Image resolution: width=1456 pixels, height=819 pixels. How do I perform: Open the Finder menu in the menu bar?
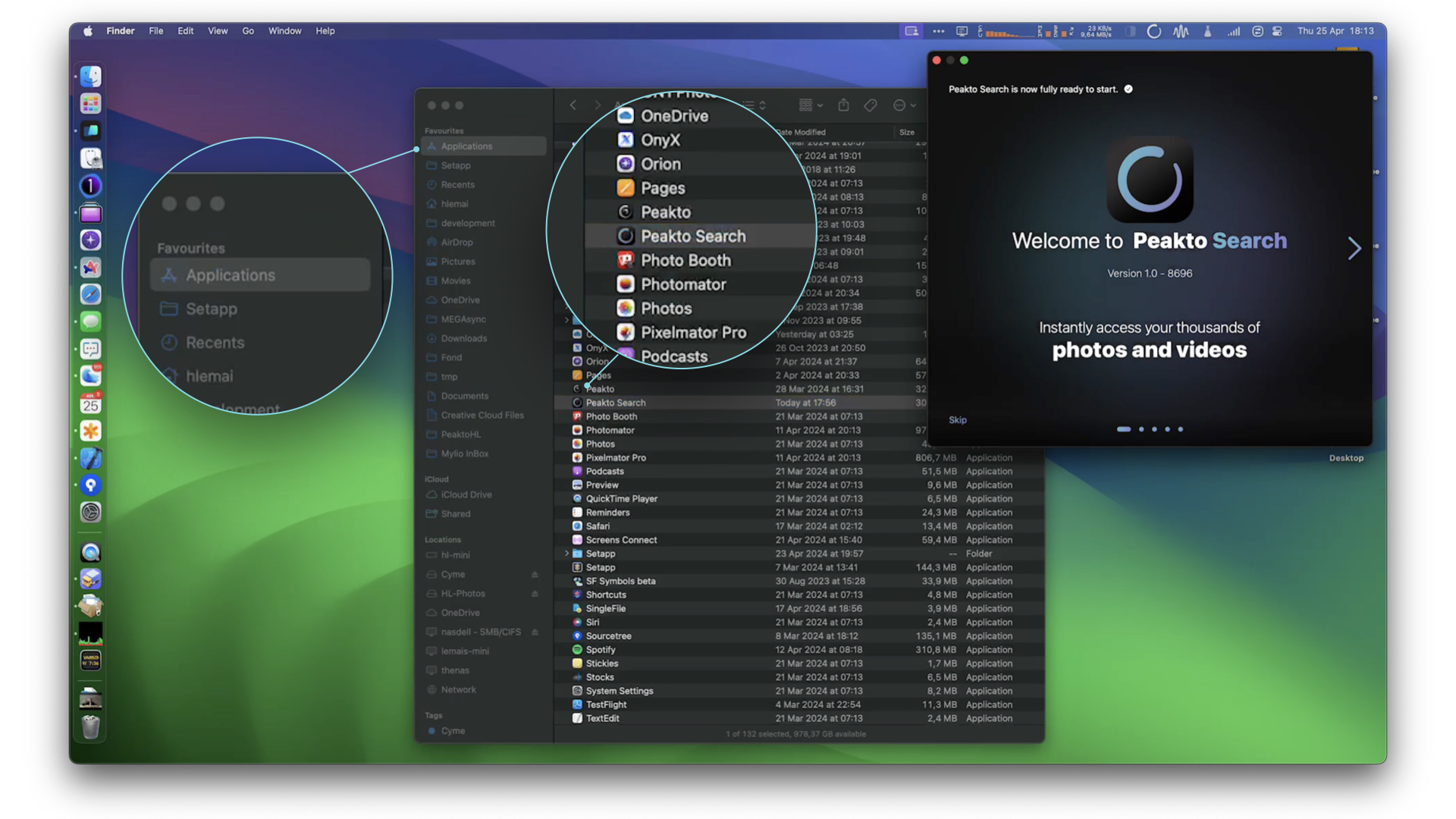click(120, 31)
